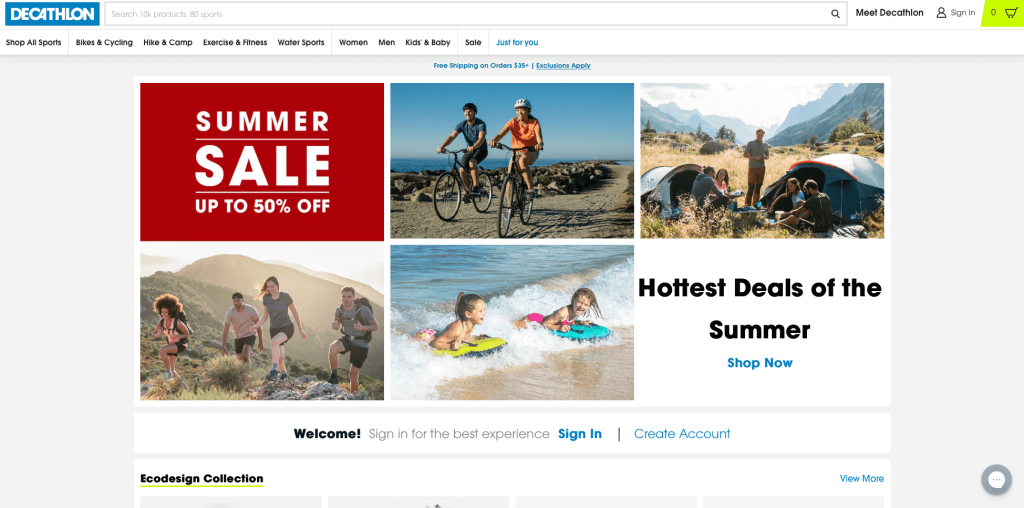Click the search magnifier icon
Viewport: 1024px width, 508px height.
pyautogui.click(x=835, y=14)
